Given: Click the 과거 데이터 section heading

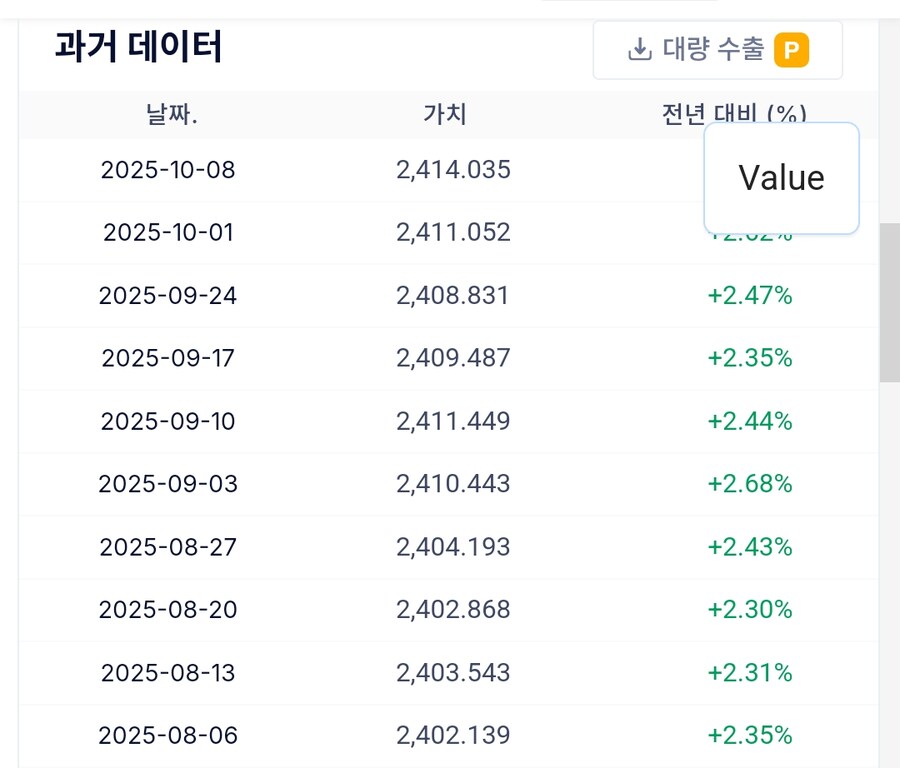Looking at the screenshot, I should (138, 47).
